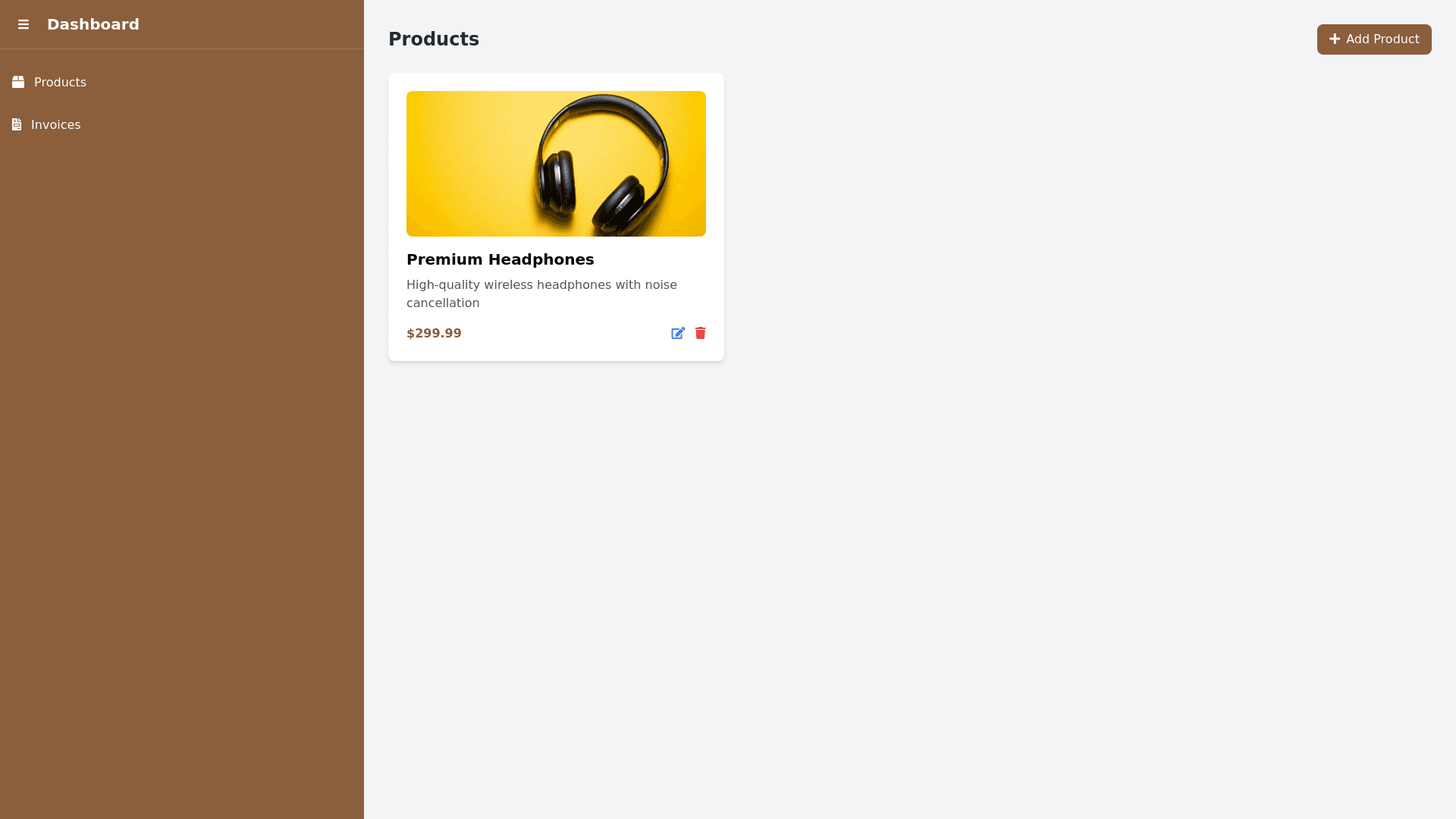Image resolution: width=1456 pixels, height=819 pixels.
Task: Click the Products label in sidebar
Action: point(60,82)
